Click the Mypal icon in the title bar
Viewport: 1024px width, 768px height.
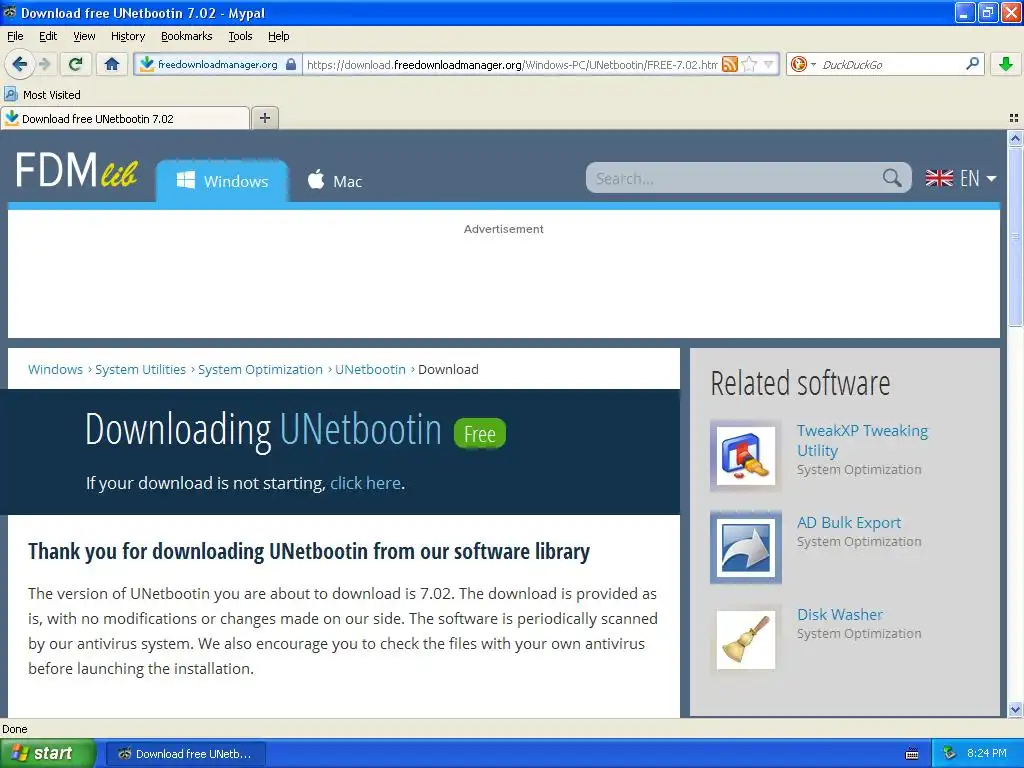pos(10,12)
